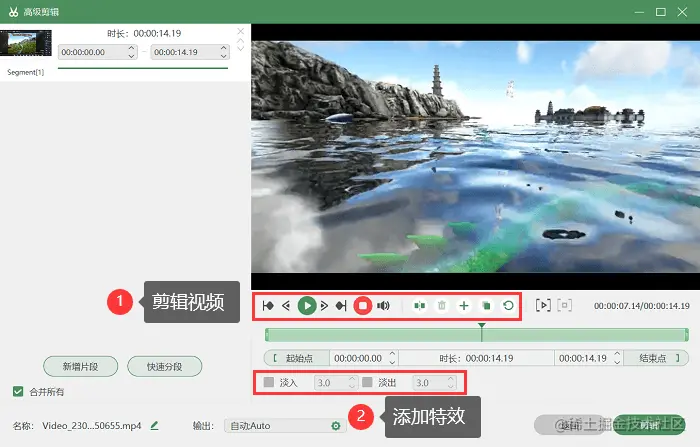Split the clip at the playhead
This screenshot has height=447, width=700.
point(419,306)
